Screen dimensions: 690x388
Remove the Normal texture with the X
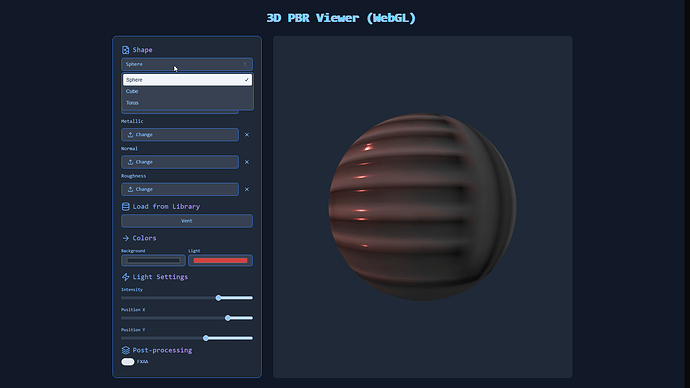point(247,162)
